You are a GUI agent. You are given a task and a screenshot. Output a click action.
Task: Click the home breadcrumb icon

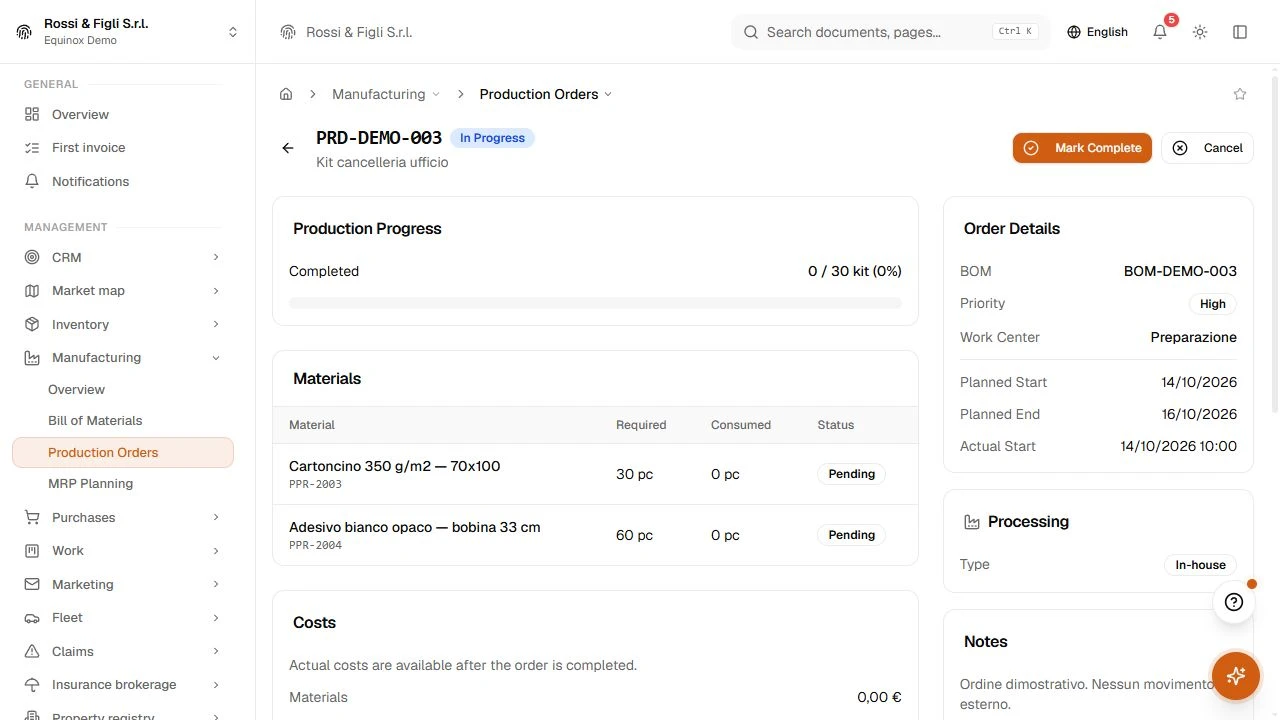[286, 94]
